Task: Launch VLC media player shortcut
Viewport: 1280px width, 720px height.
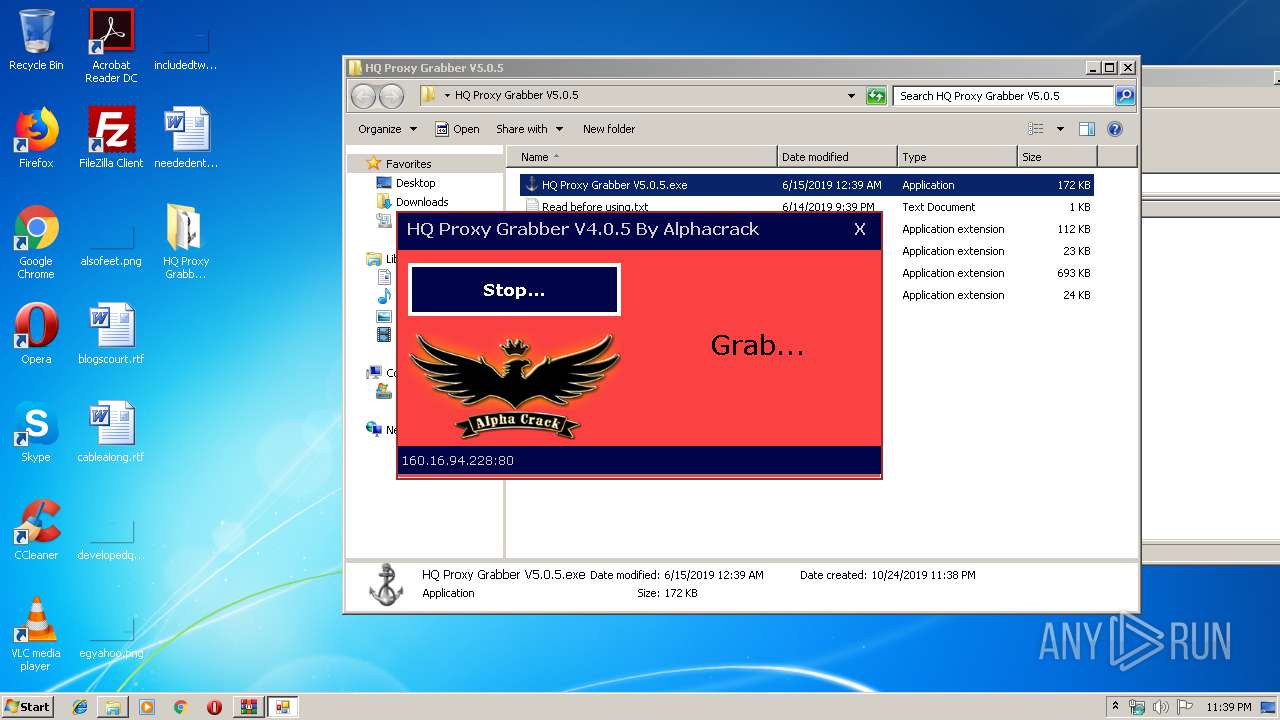Action: pos(36,634)
